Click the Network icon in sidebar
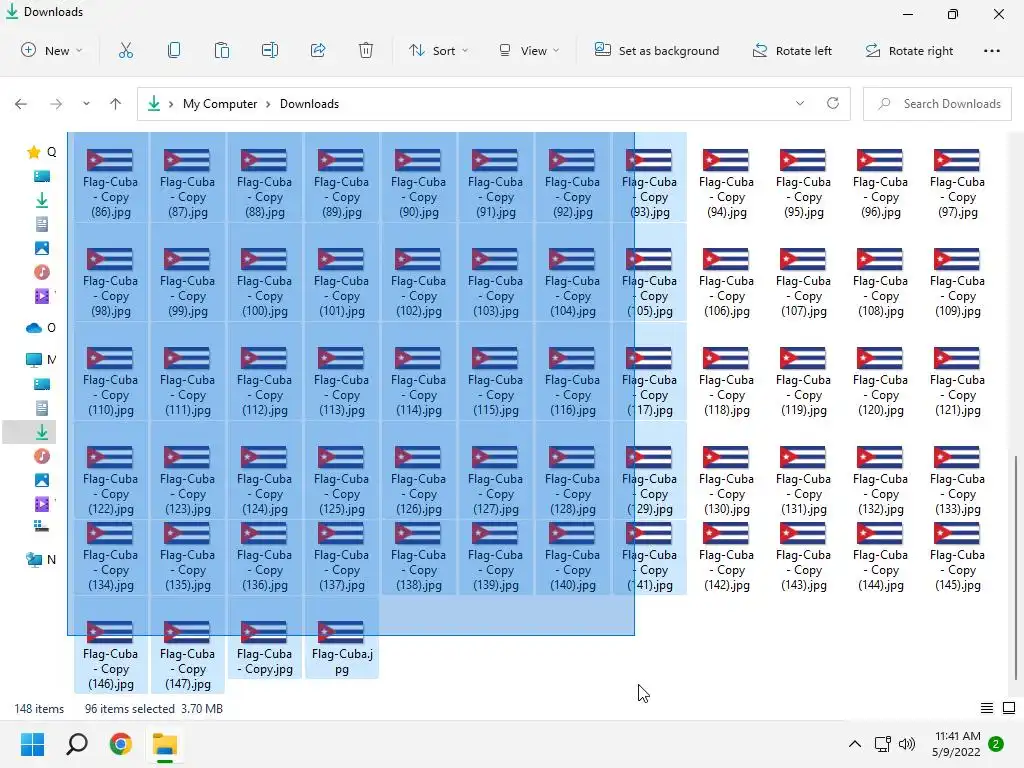The width and height of the screenshot is (1024, 768). click(x=33, y=560)
